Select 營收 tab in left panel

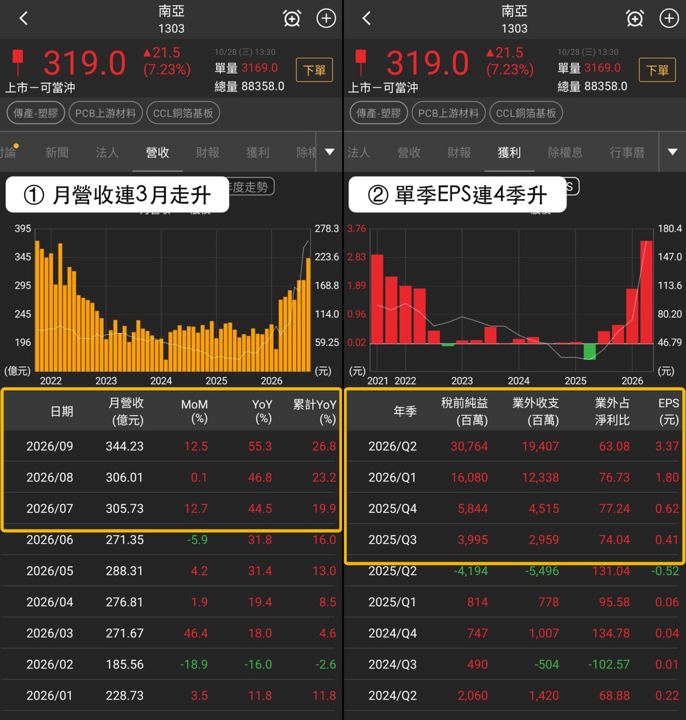pyautogui.click(x=157, y=152)
